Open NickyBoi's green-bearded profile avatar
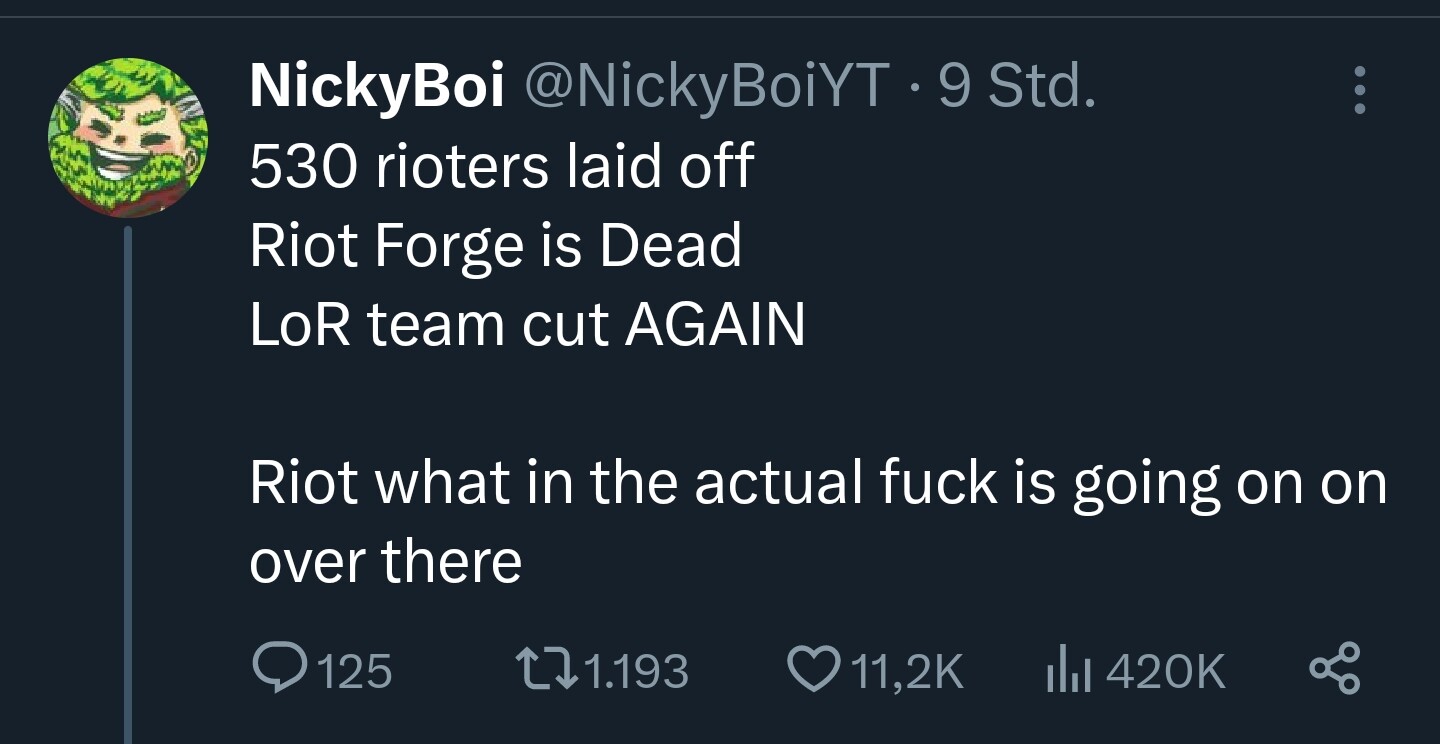1440x744 pixels. pyautogui.click(x=128, y=137)
